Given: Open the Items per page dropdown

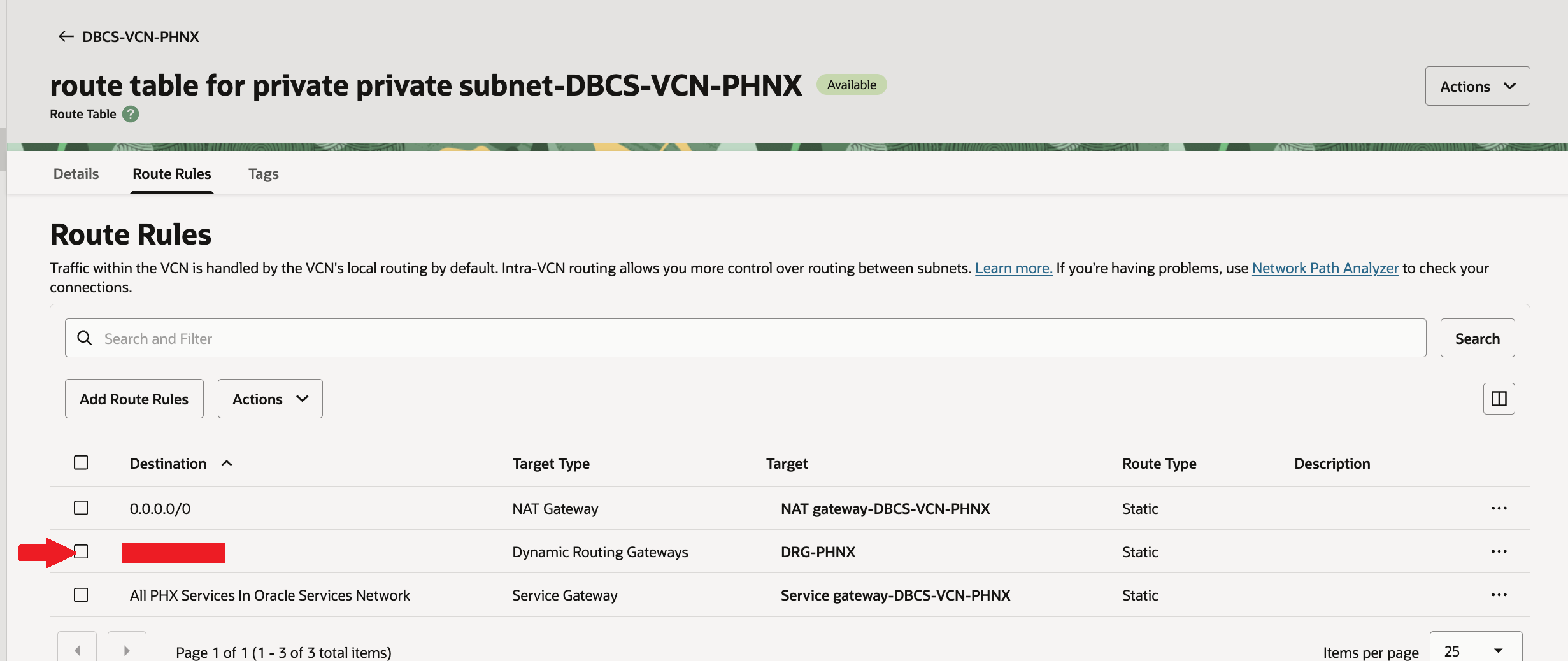Looking at the screenshot, I should tap(1475, 651).
